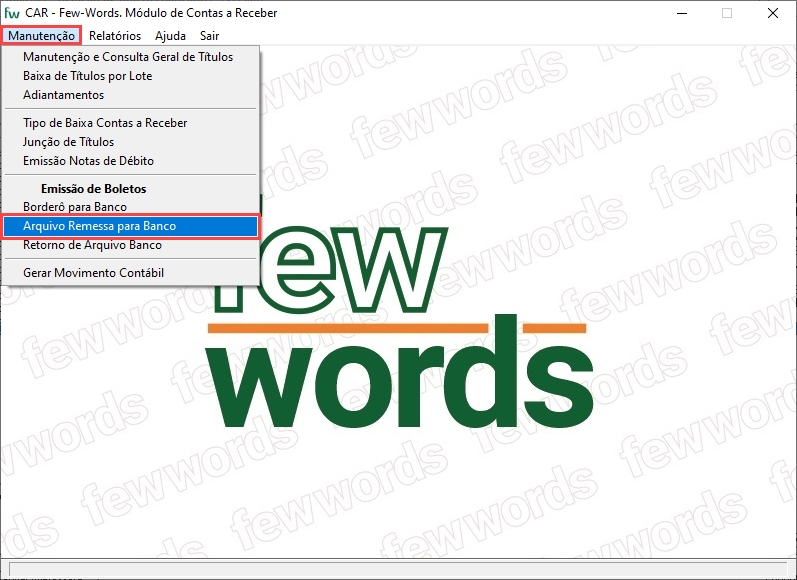This screenshot has width=797, height=580.
Task: Open the Manutenção menu
Action: [41, 36]
